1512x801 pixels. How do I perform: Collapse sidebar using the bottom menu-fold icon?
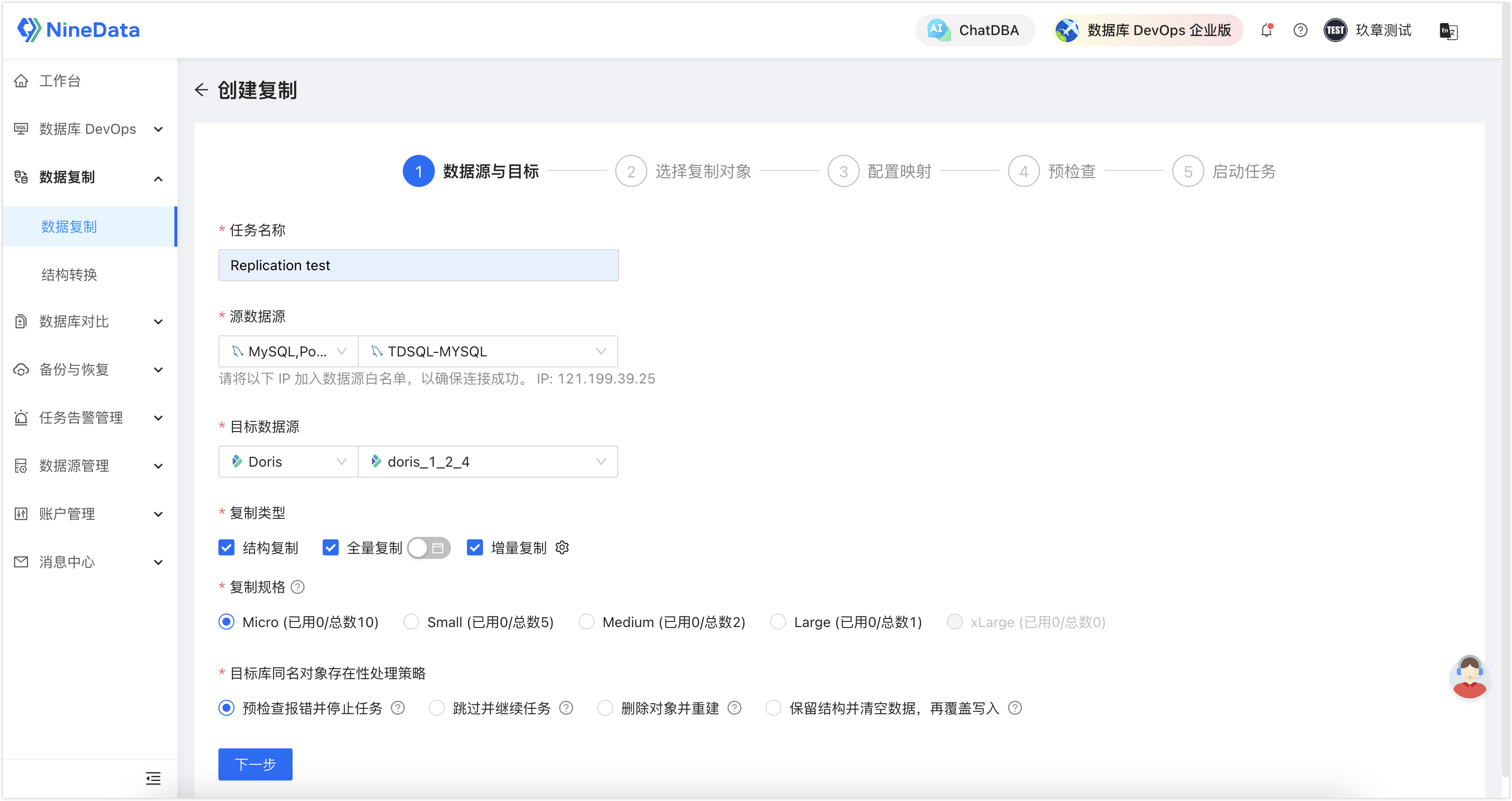[153, 778]
